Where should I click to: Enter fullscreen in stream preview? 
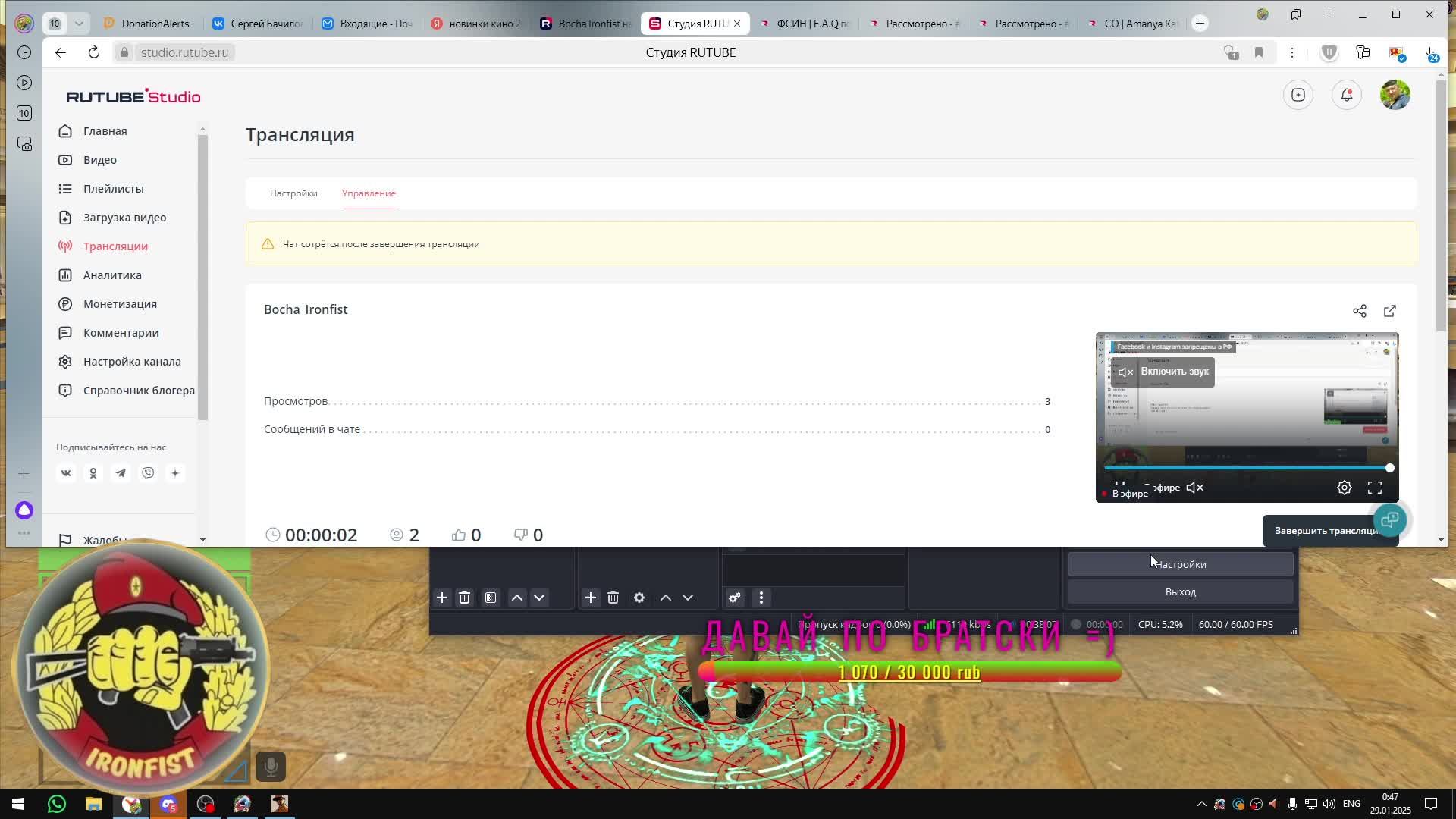point(1375,488)
